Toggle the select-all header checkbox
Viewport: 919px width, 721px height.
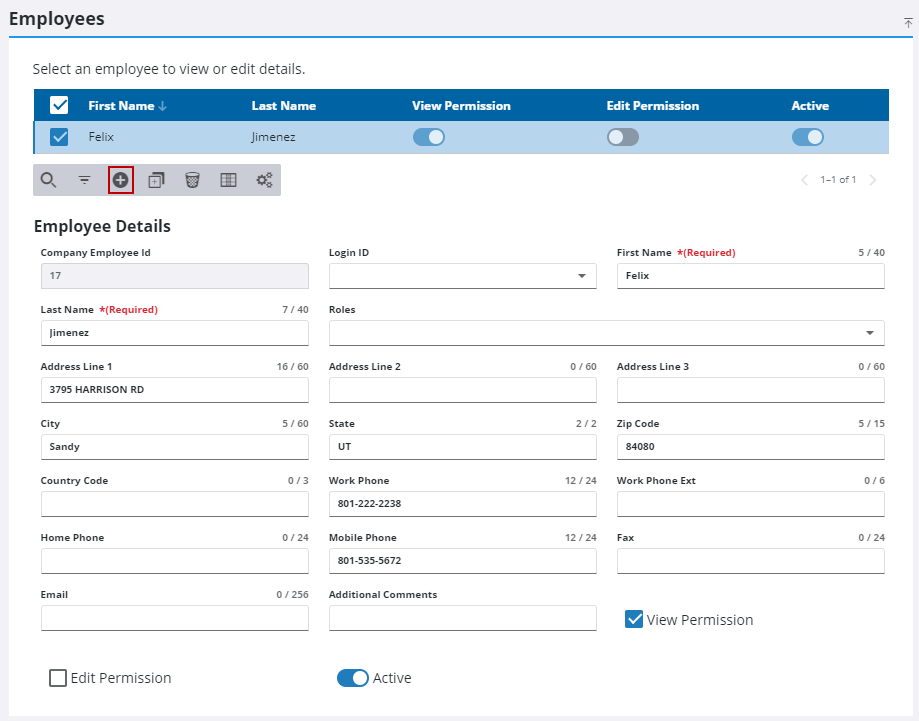click(x=59, y=106)
